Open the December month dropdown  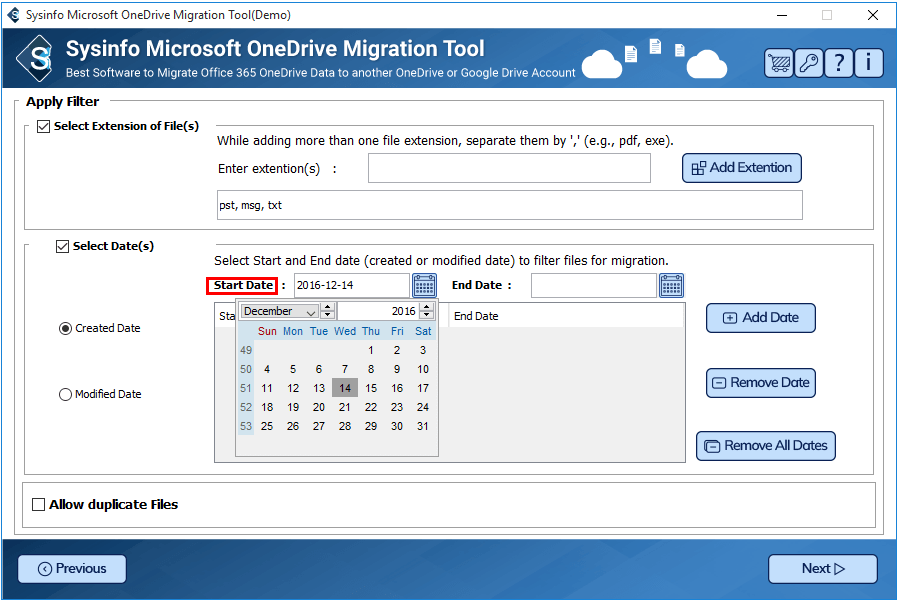(279, 311)
